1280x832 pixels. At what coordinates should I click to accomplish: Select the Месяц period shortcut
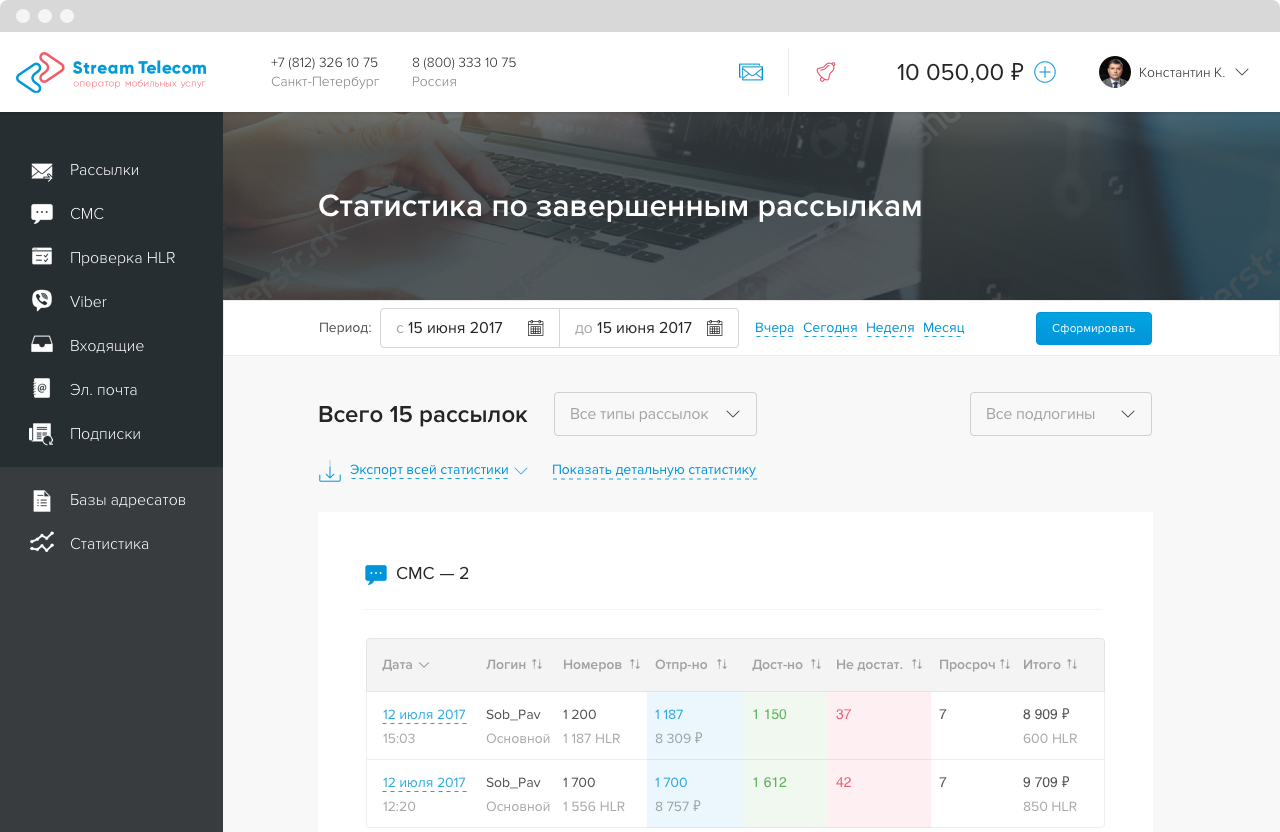(943, 328)
